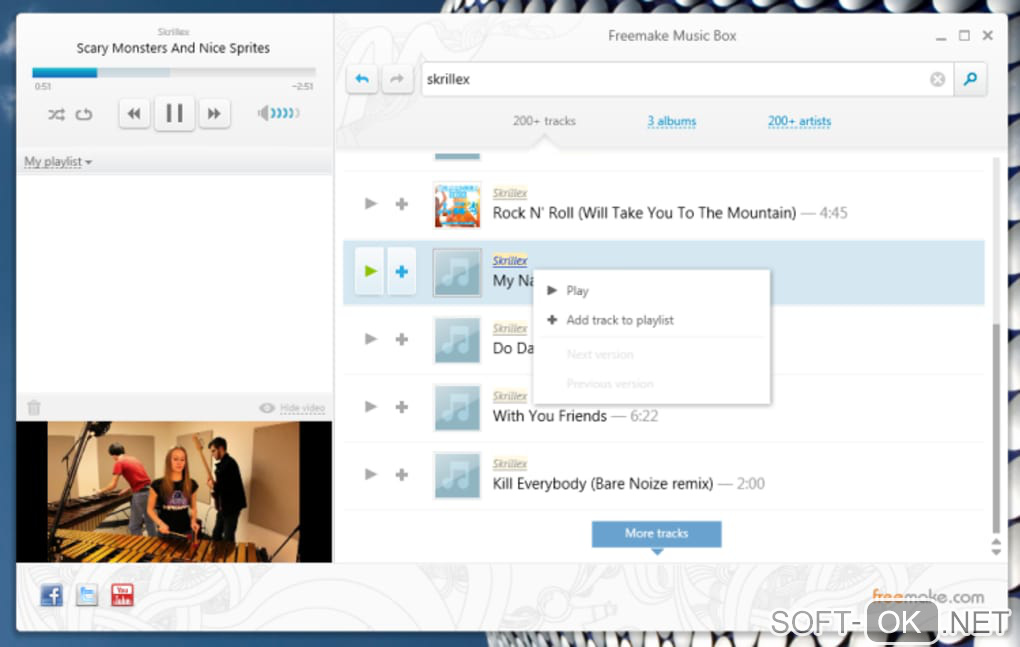Click scrollbar down arrow in track list
The height and width of the screenshot is (647, 1020).
[x=996, y=551]
